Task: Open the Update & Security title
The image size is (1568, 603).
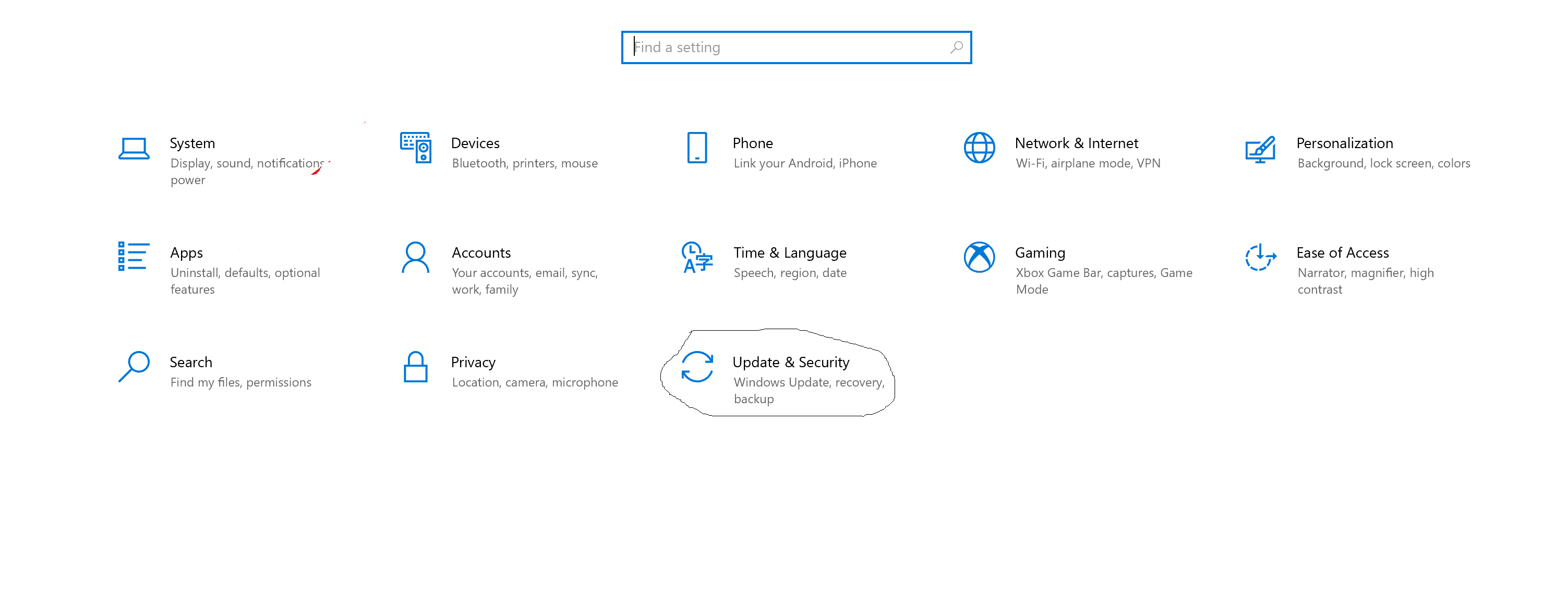Action: [791, 362]
